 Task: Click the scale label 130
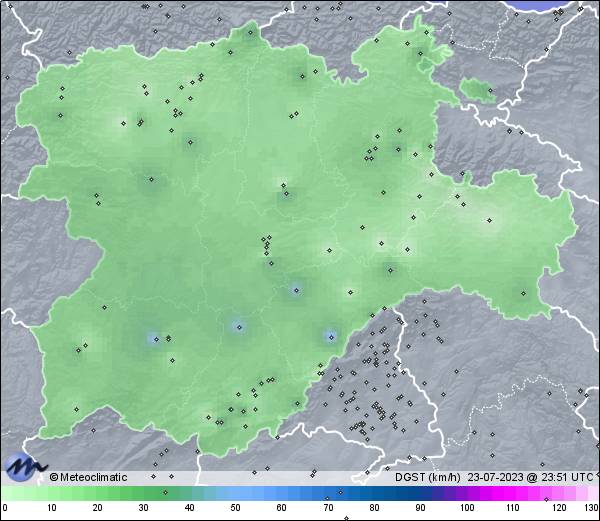coord(592,508)
